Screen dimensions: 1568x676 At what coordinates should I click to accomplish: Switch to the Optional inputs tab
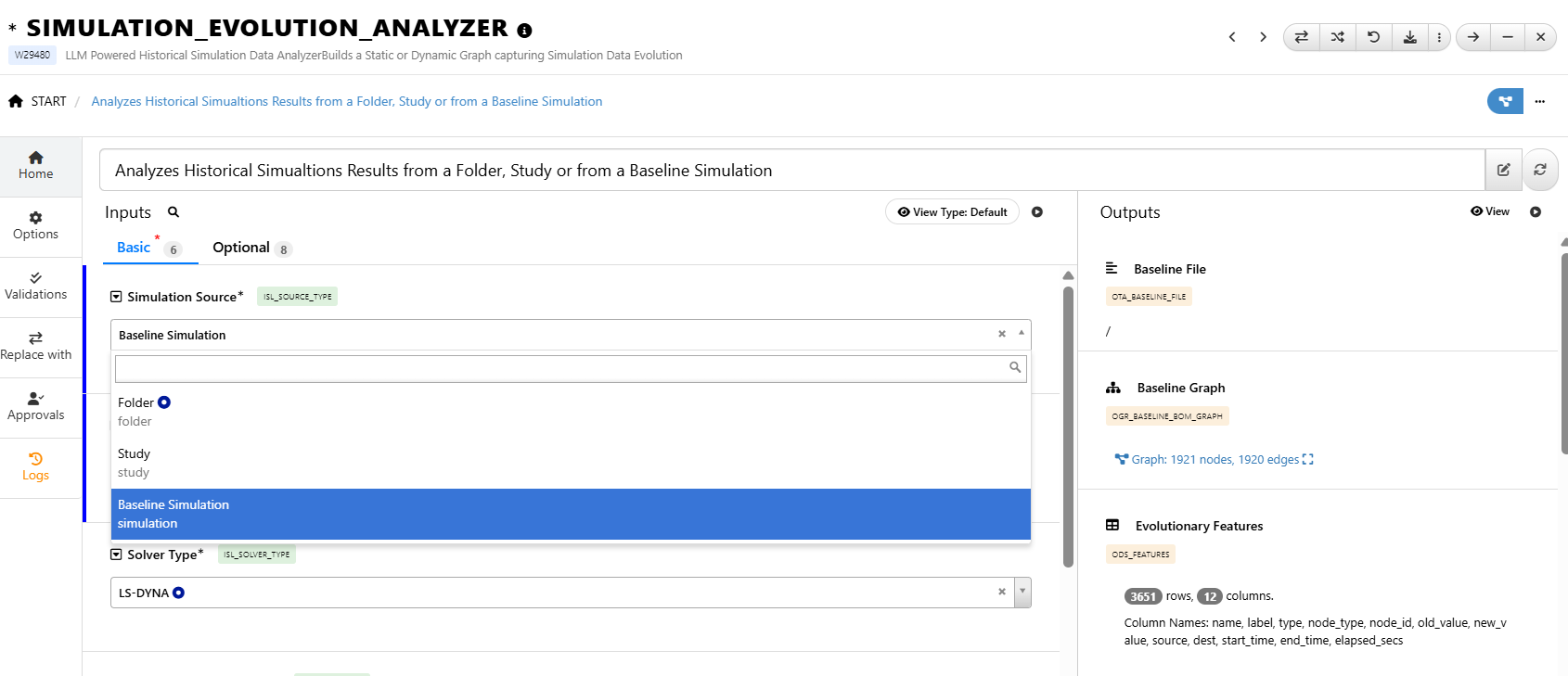tap(241, 248)
